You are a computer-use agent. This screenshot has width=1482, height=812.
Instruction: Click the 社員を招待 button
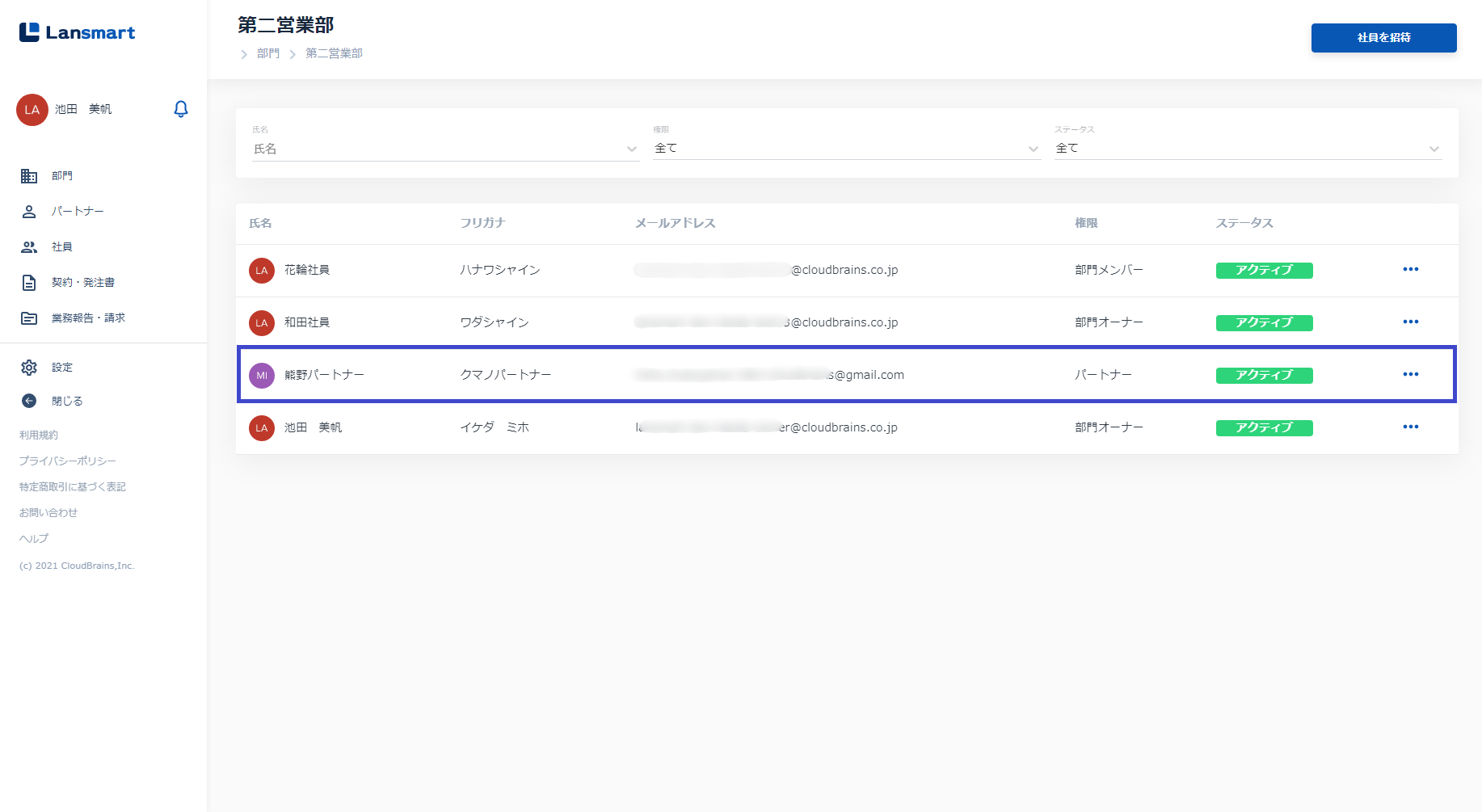click(x=1383, y=38)
